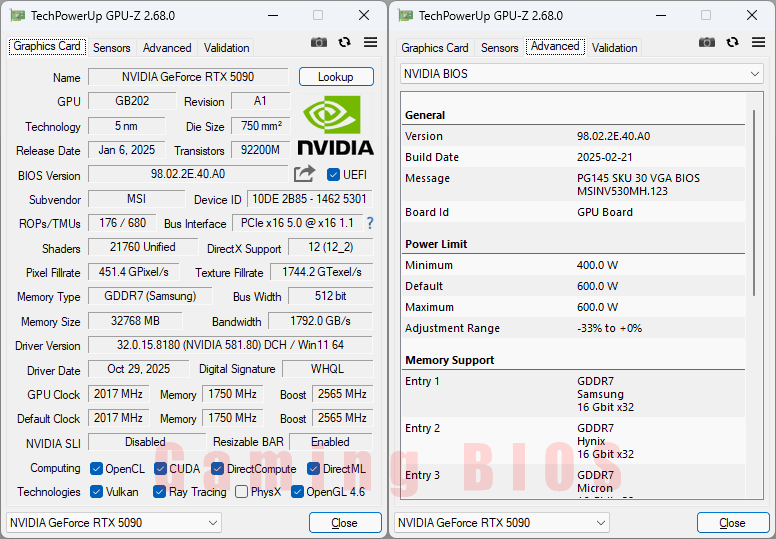Click the Die Size field 750 mm²

[x=261, y=126]
